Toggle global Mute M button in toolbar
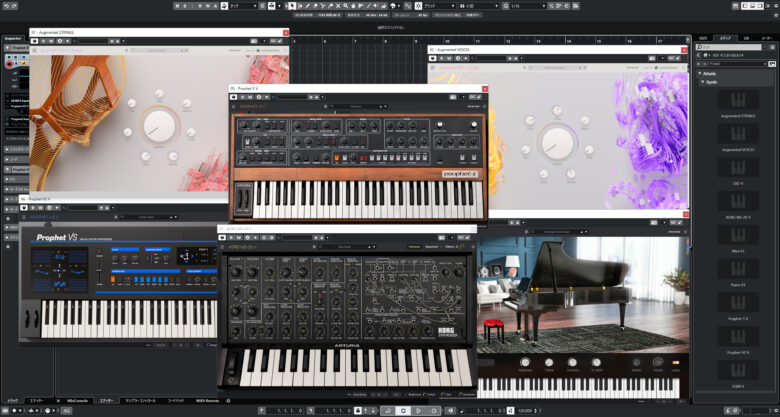Screen dimensions: 780x417 pyautogui.click(x=177, y=6)
